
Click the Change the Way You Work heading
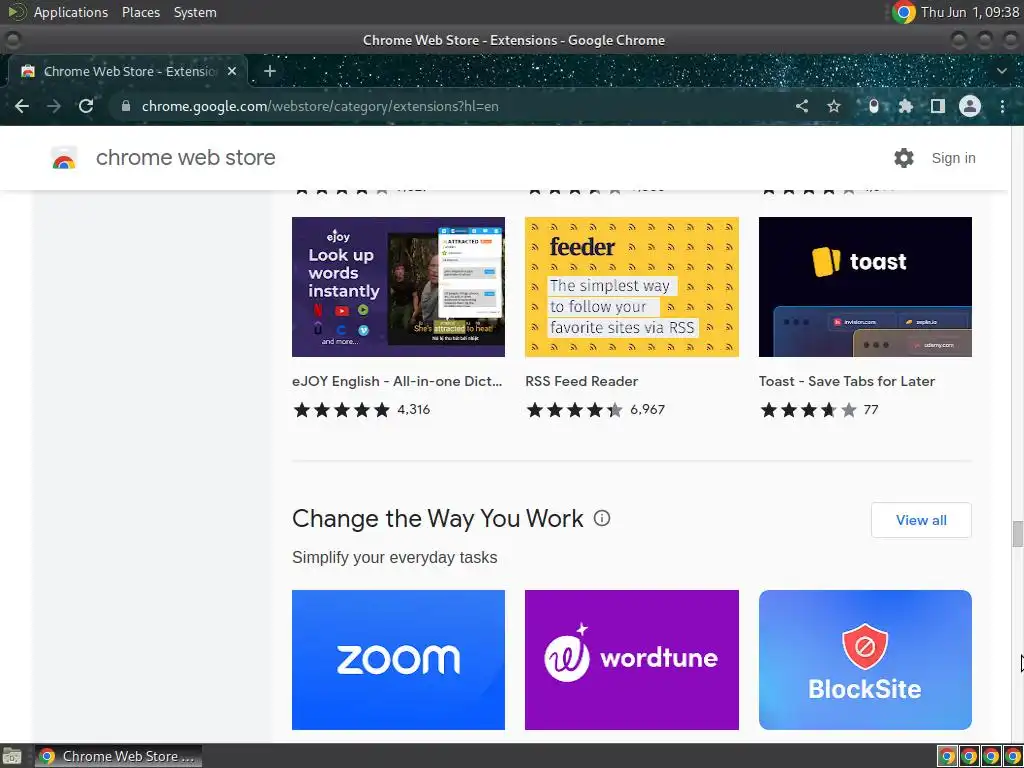pyautogui.click(x=438, y=519)
